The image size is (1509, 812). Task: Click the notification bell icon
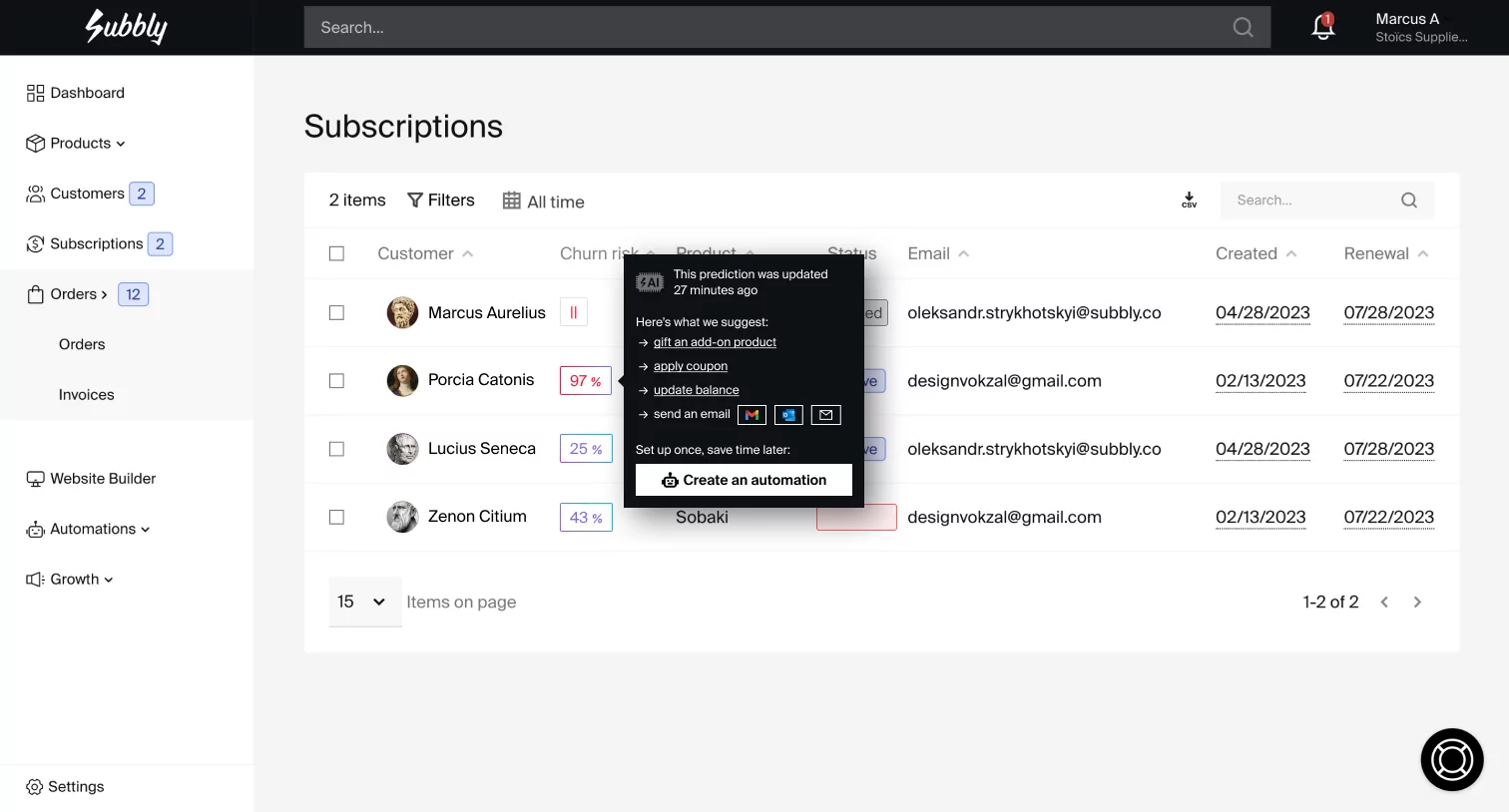tap(1322, 27)
